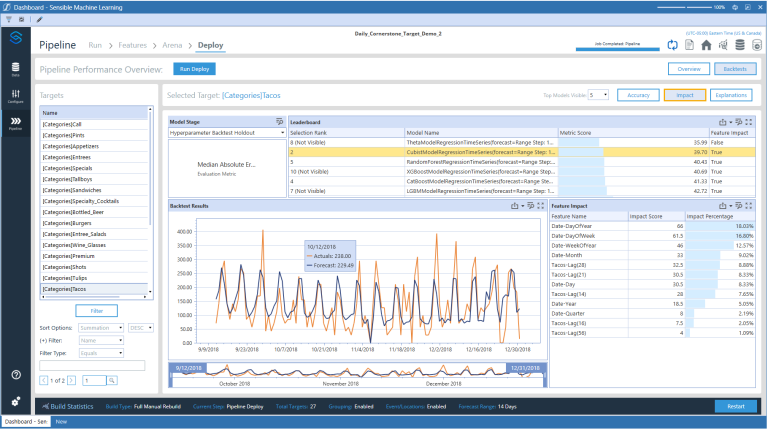The height and width of the screenshot is (429, 768).
Task: Maximize the Feature Impact panel
Action: point(748,206)
